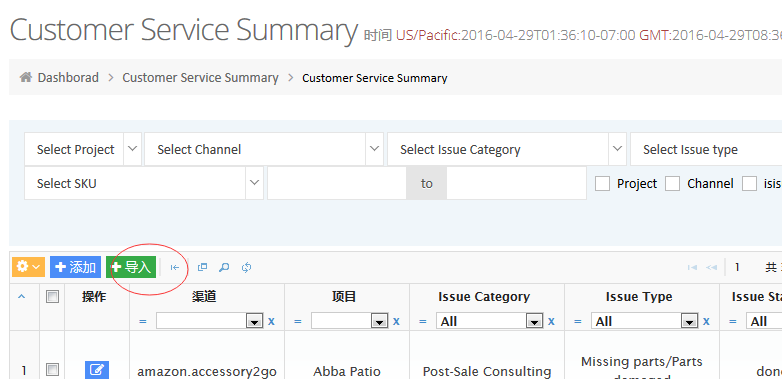Click the amazon.accessory2go cell

207,372
